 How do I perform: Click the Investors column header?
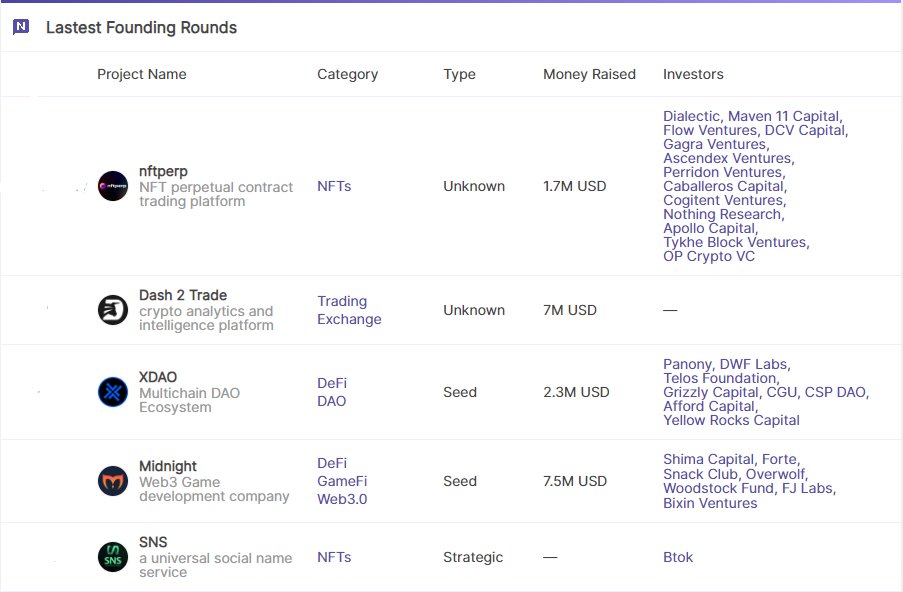pos(693,74)
